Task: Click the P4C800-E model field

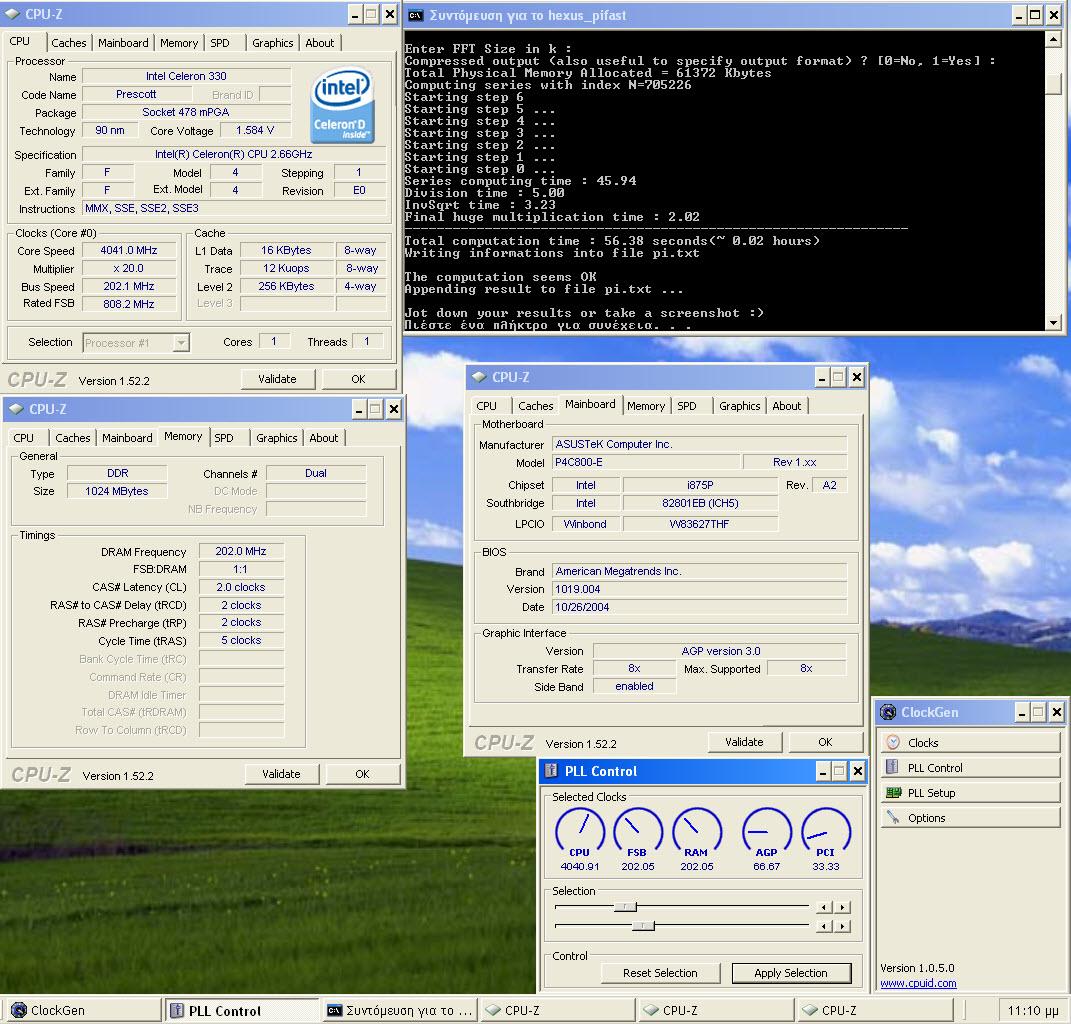Action: (x=646, y=462)
